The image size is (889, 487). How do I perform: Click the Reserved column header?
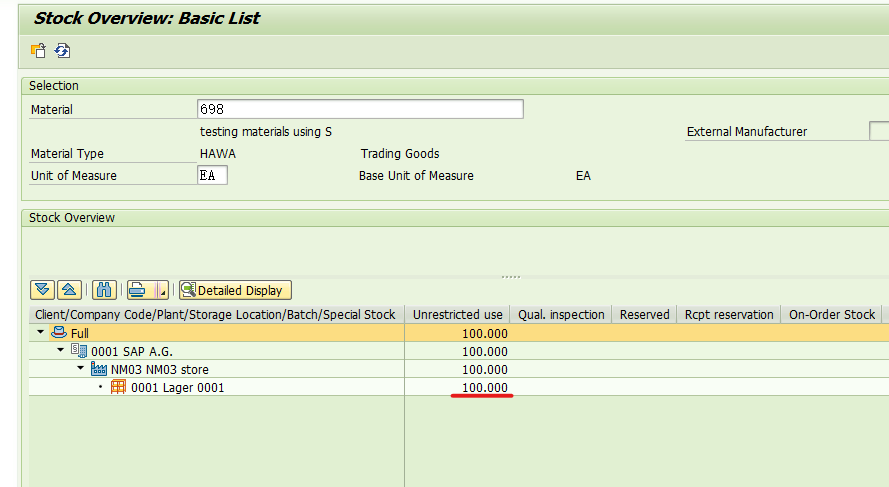click(645, 315)
